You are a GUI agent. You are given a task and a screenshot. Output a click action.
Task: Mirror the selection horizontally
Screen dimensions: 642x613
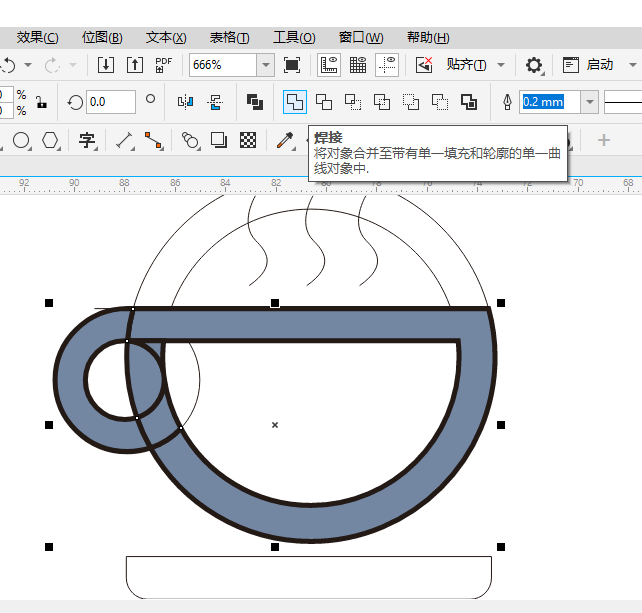185,102
